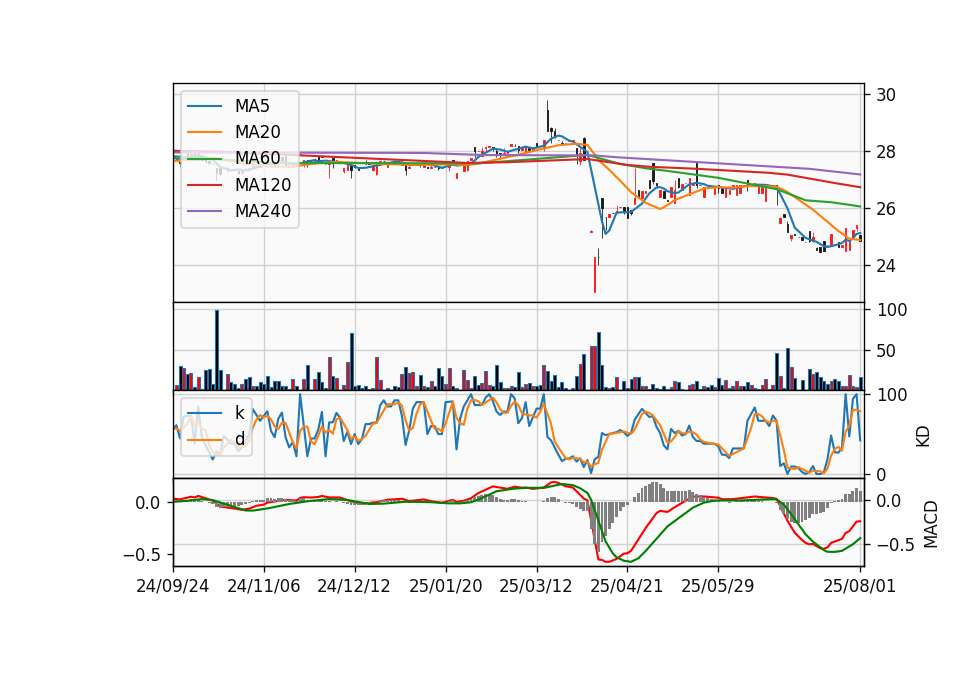Click the 25/04/21 date axis label
960x690 pixels.
627,586
